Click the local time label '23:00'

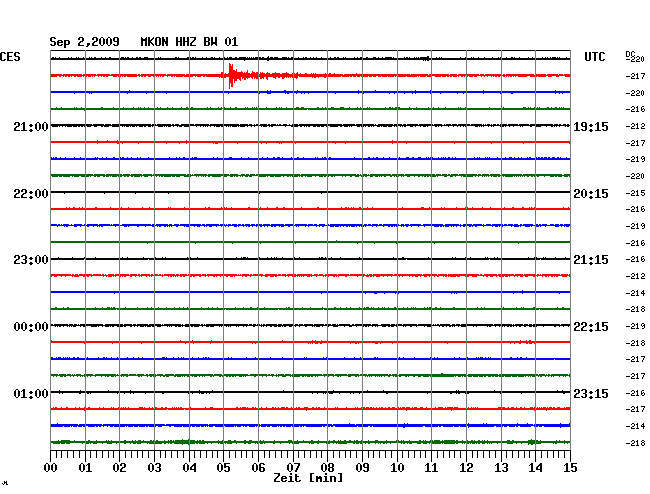(31, 260)
